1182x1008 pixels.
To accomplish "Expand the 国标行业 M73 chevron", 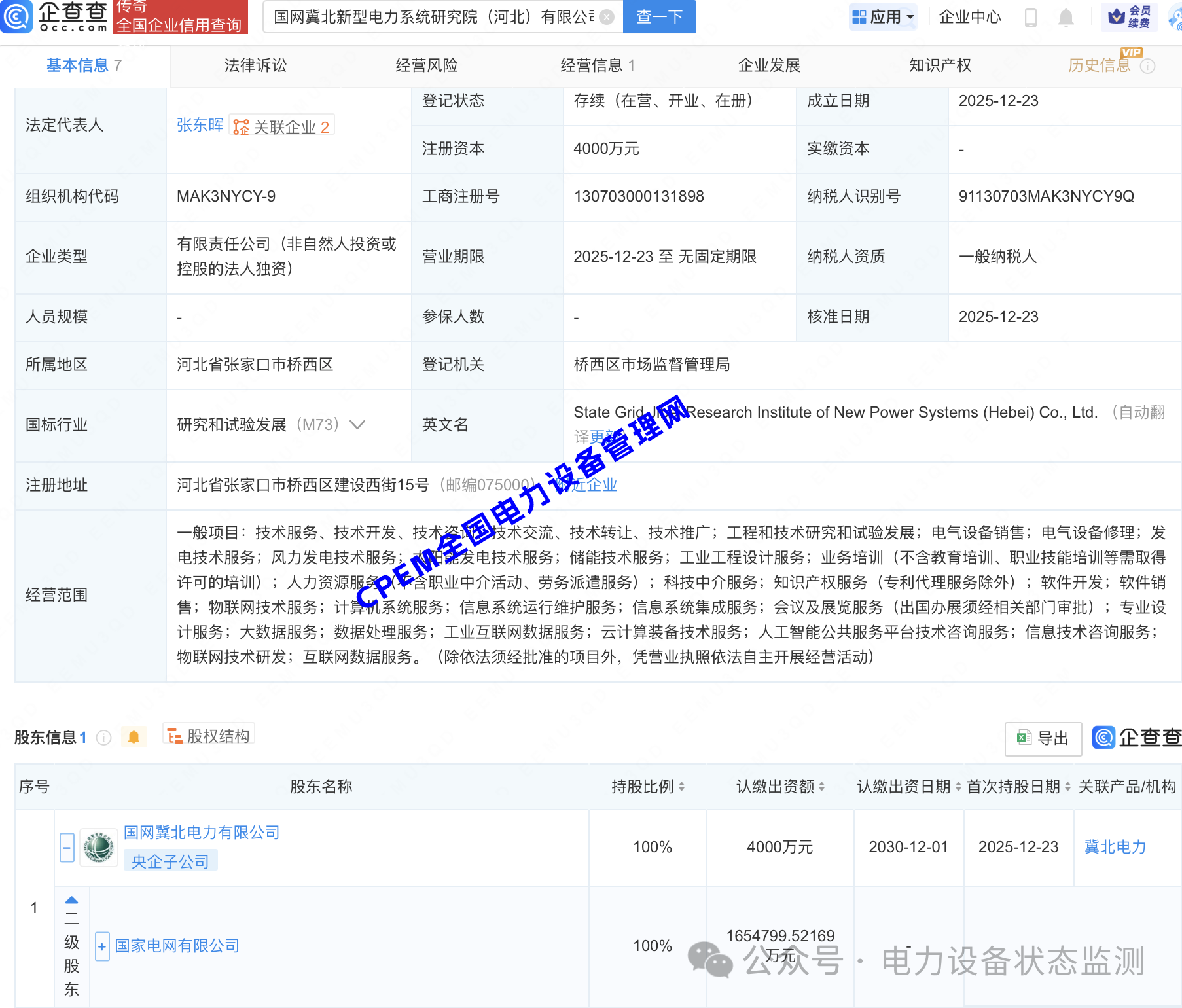I will click(x=357, y=424).
